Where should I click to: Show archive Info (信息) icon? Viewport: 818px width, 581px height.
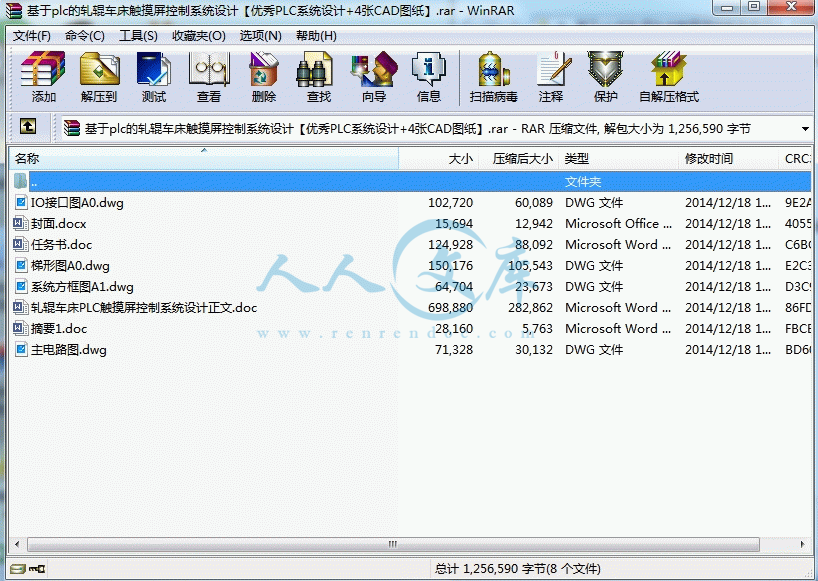tap(429, 76)
